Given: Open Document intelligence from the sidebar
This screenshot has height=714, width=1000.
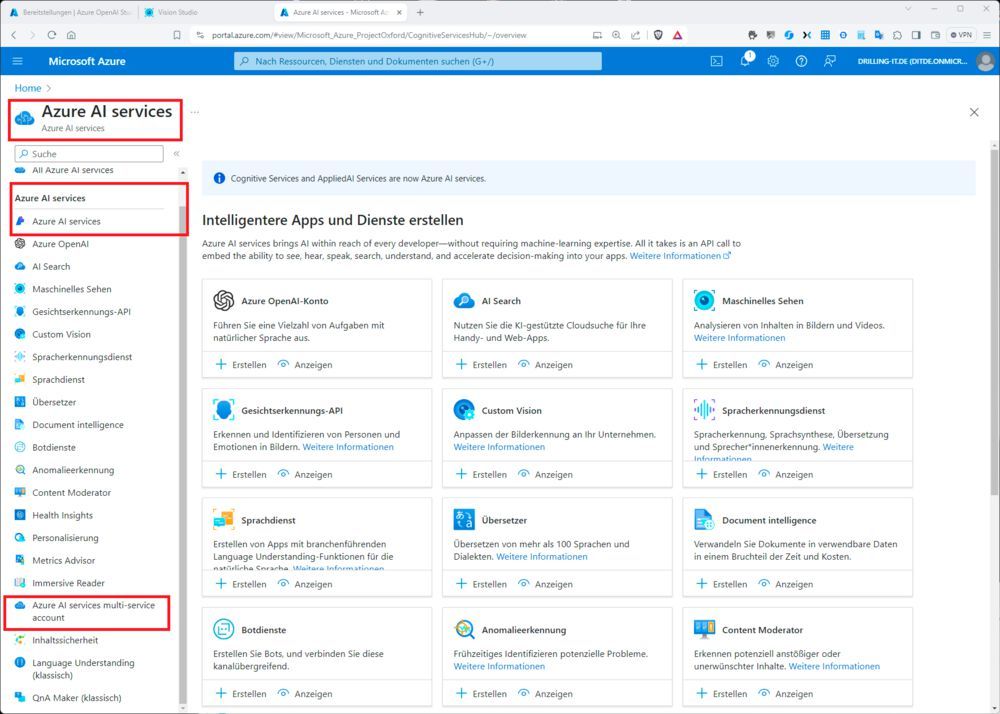Looking at the screenshot, I should coord(73,424).
